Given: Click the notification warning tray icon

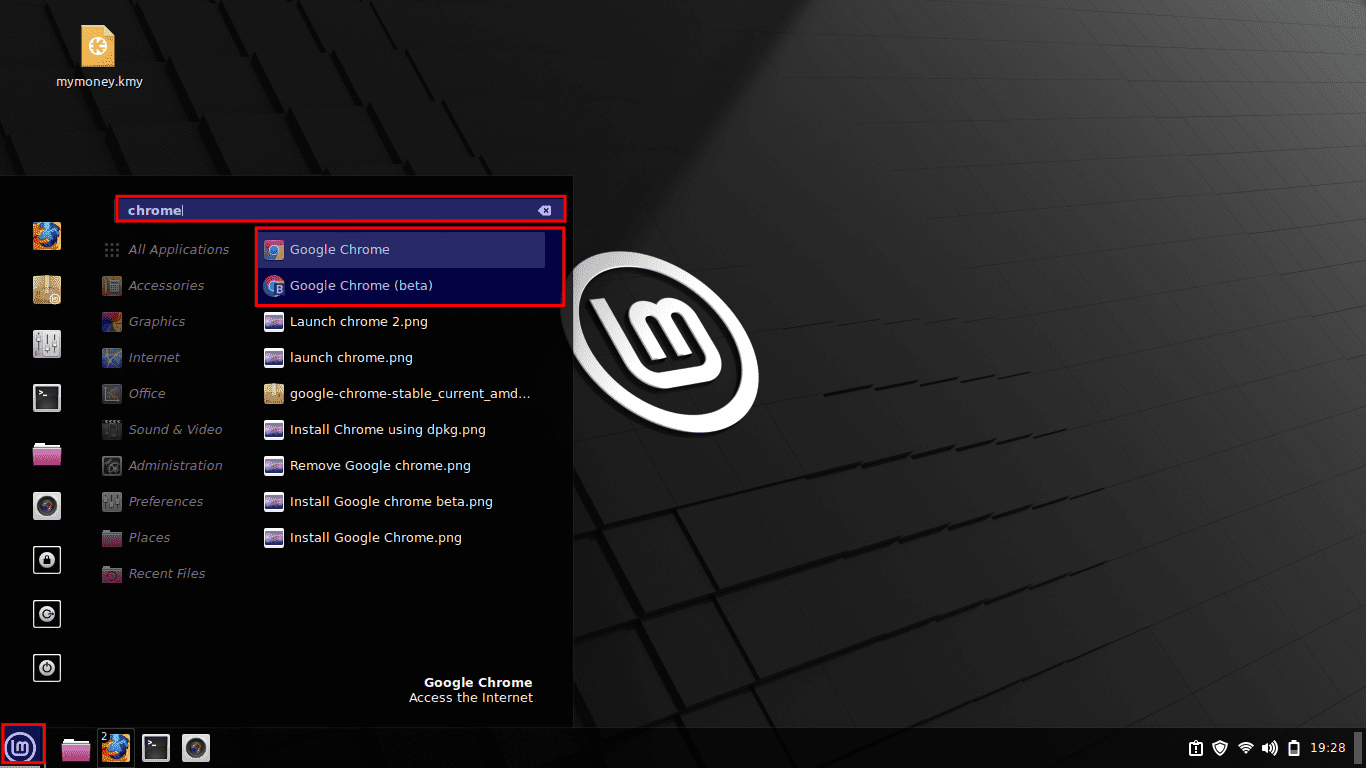Looking at the screenshot, I should pos(1196,748).
